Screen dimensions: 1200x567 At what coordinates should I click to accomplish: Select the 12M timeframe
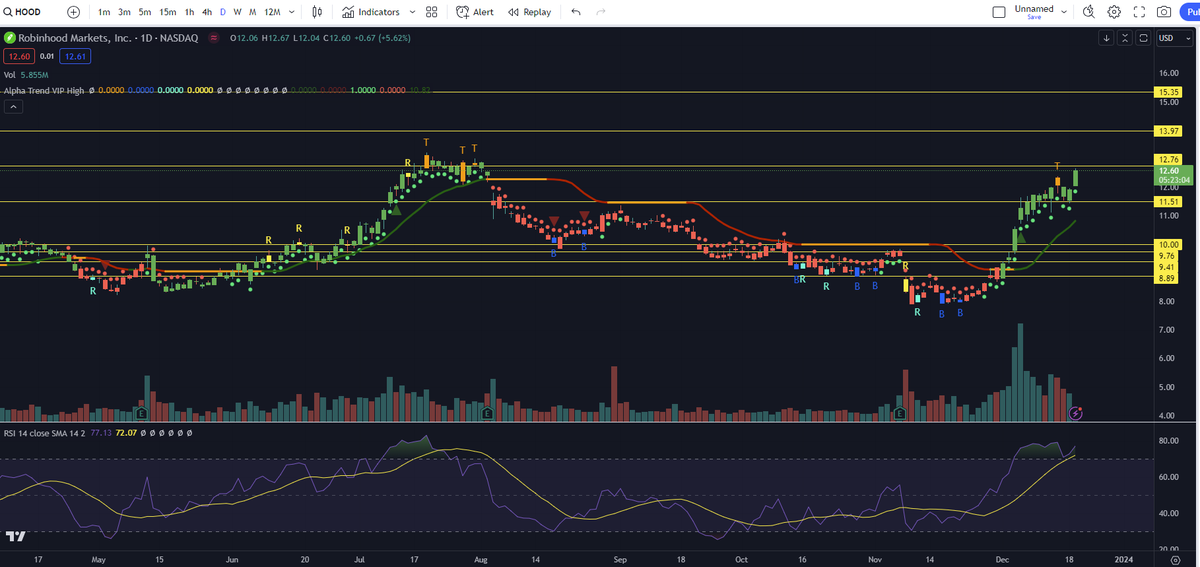pyautogui.click(x=271, y=12)
